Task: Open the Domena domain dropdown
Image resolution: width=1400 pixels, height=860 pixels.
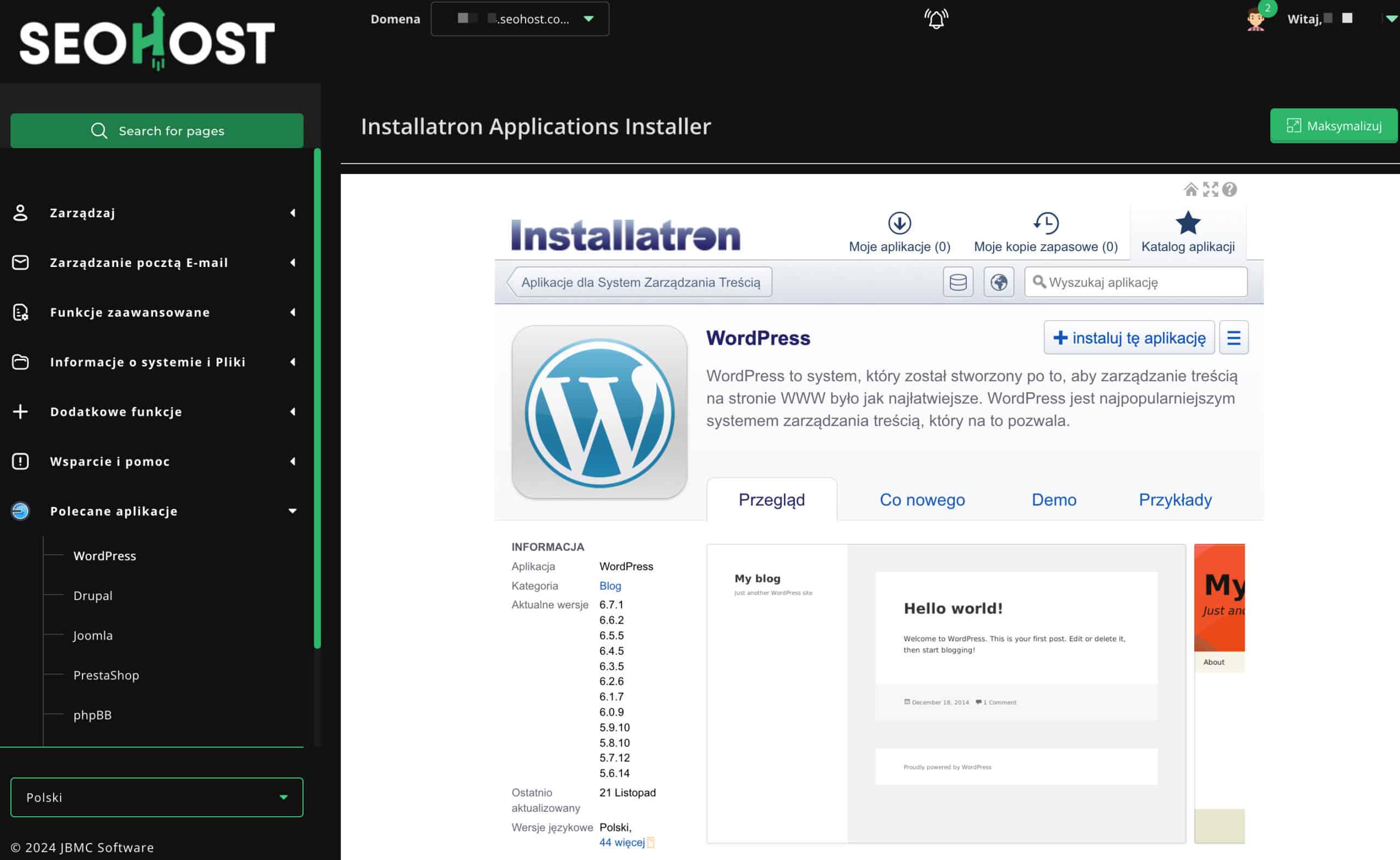Action: click(520, 19)
